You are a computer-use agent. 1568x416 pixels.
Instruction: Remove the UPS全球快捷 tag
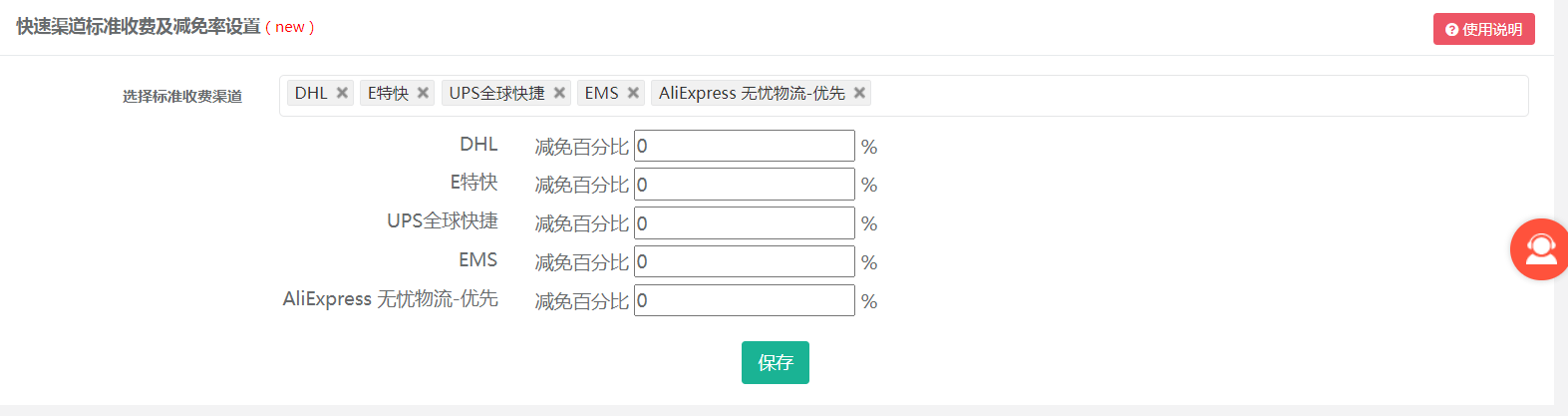(x=559, y=93)
